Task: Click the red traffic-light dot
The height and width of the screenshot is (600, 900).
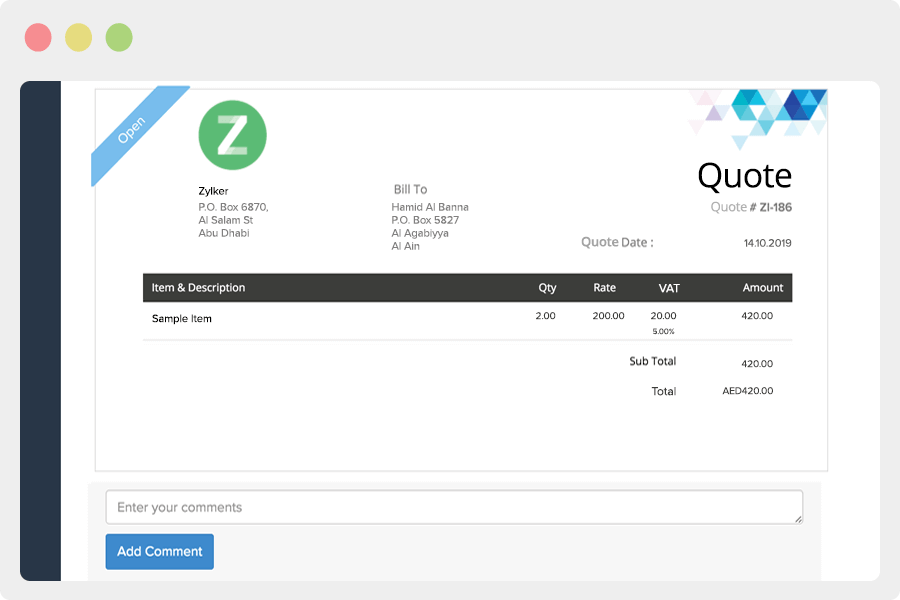Action: click(x=38, y=35)
